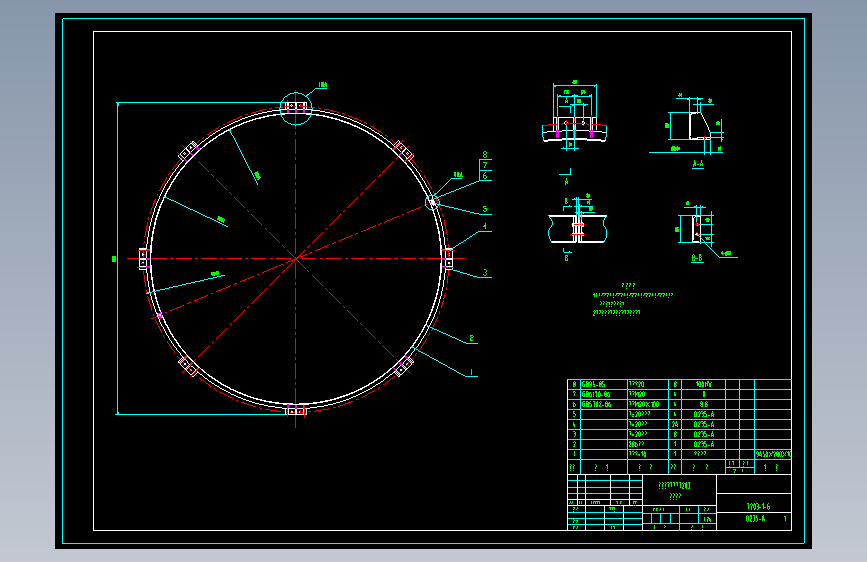Select part balloon number 3
Screen dimensions: 867x562
pos(485,273)
